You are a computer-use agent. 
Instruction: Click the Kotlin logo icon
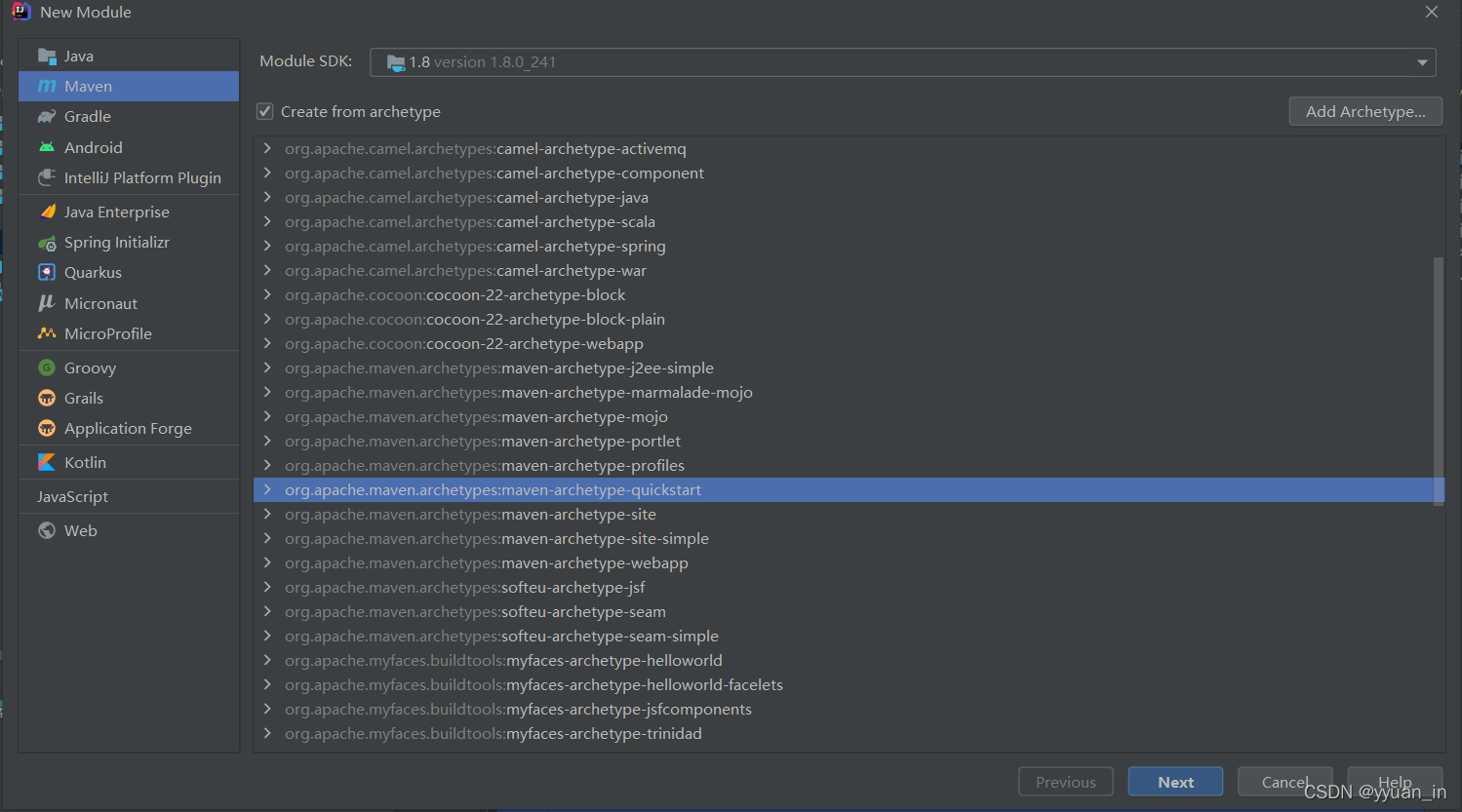click(x=47, y=462)
